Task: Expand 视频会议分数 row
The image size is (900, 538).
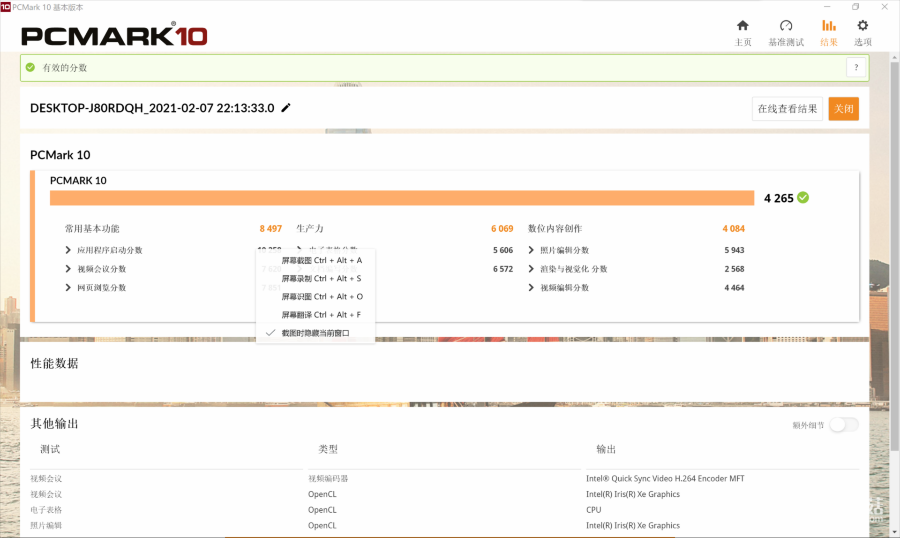Action: (68, 269)
